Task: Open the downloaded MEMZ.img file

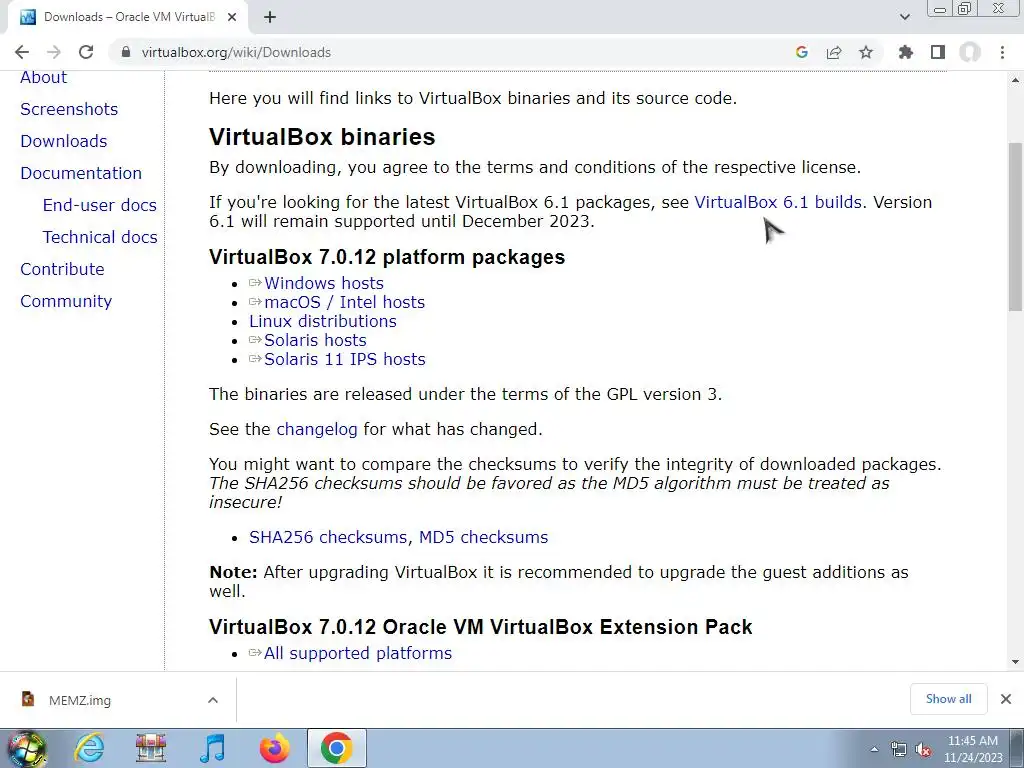Action: (80, 700)
